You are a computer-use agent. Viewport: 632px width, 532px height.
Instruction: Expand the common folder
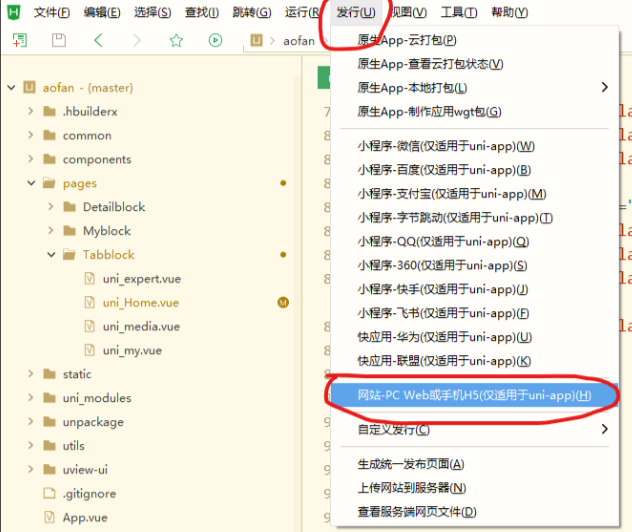[x=31, y=135]
